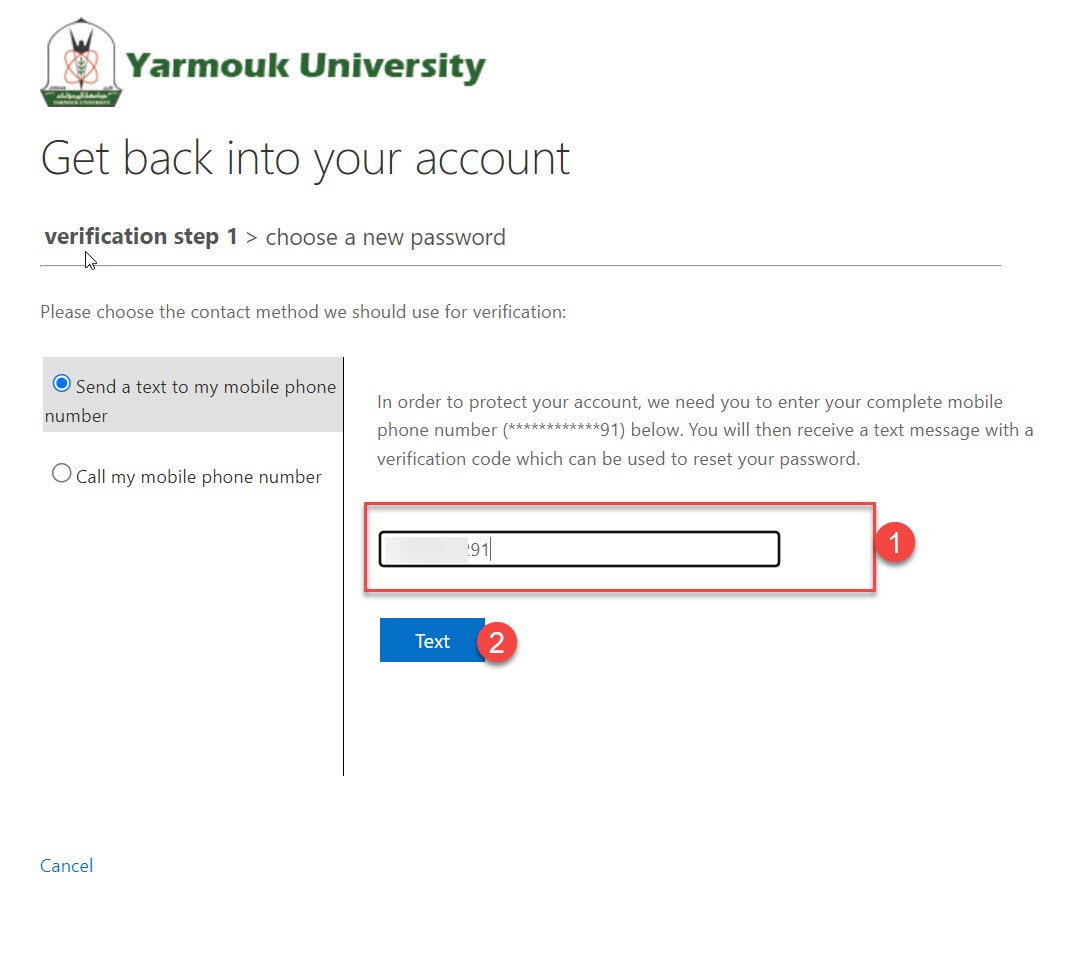Image resolution: width=1088 pixels, height=971 pixels.
Task: Click the Yarmouk University crest logo
Action: click(80, 62)
